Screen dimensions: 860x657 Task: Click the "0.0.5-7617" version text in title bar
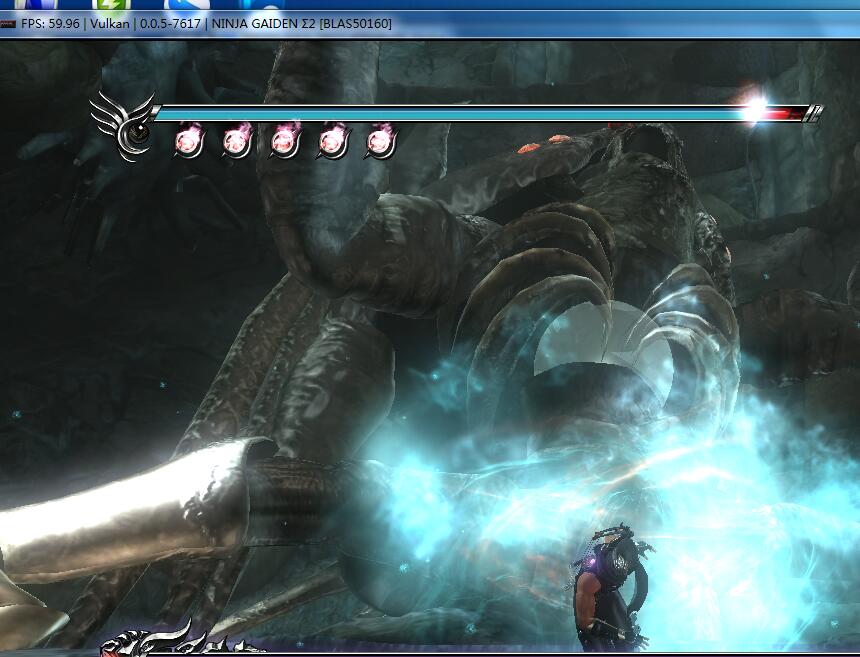(170, 24)
